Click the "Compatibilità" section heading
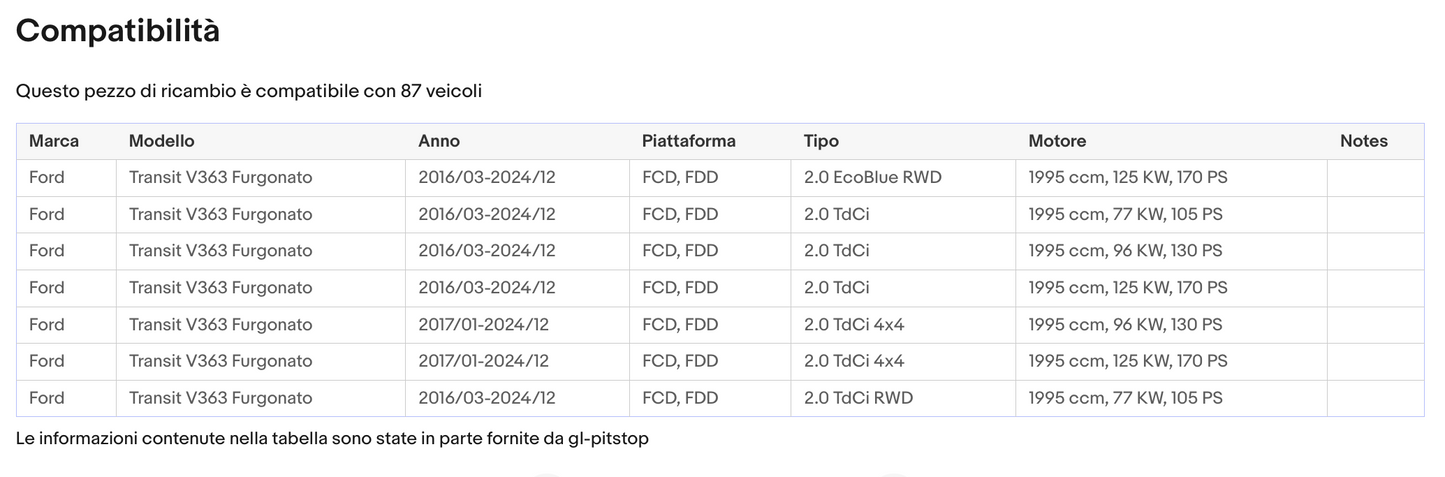Viewport: 1445px width, 477px height. click(118, 32)
